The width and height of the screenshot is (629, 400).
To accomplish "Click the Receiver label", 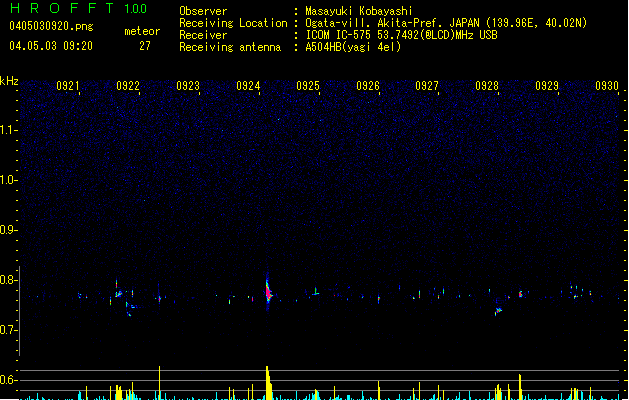I will pos(203,35).
